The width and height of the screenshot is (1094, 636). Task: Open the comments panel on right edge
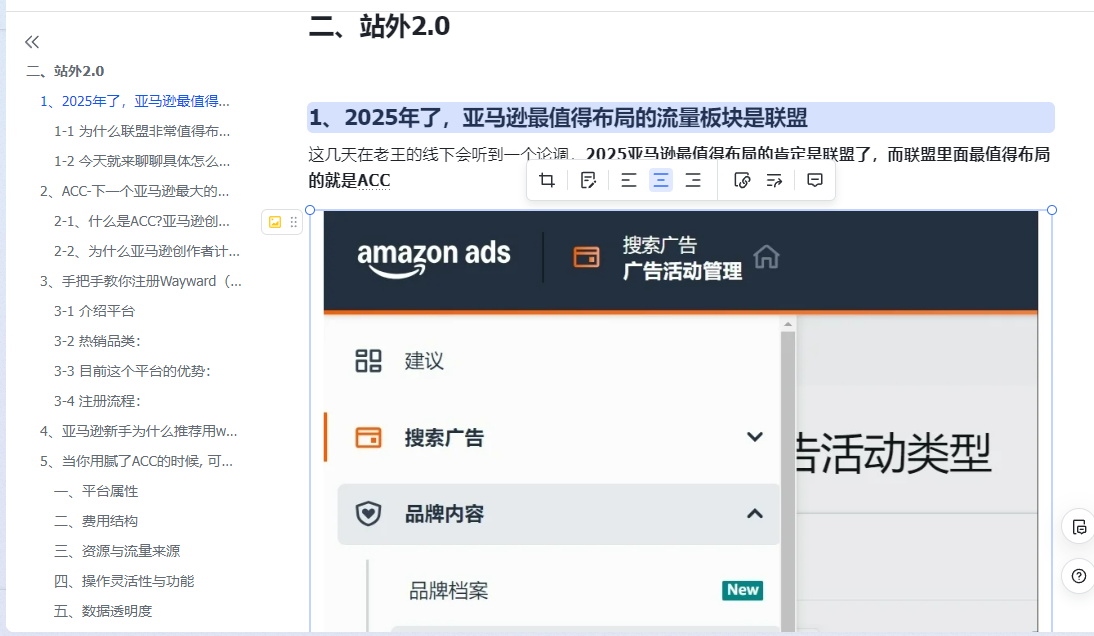(1078, 528)
